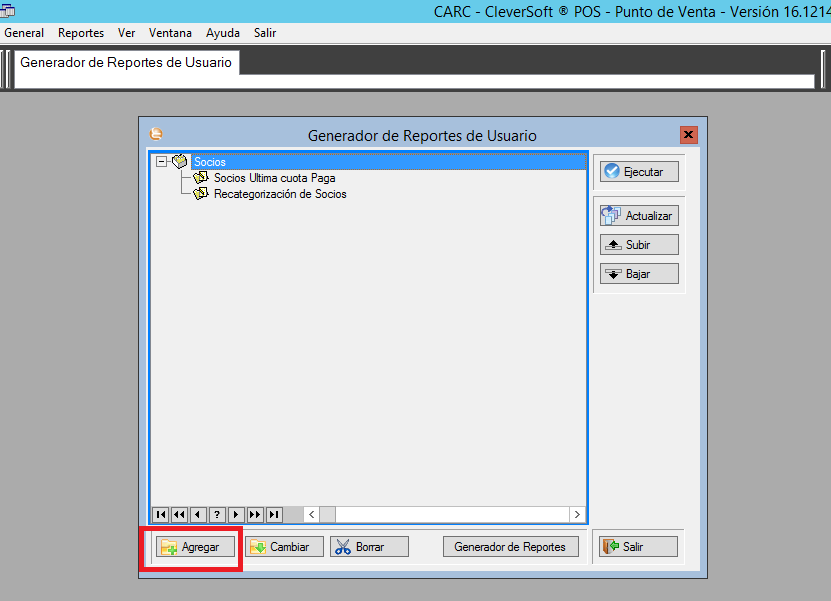Exit the dialog using the Salir button
This screenshot has height=601, width=831.
click(639, 547)
